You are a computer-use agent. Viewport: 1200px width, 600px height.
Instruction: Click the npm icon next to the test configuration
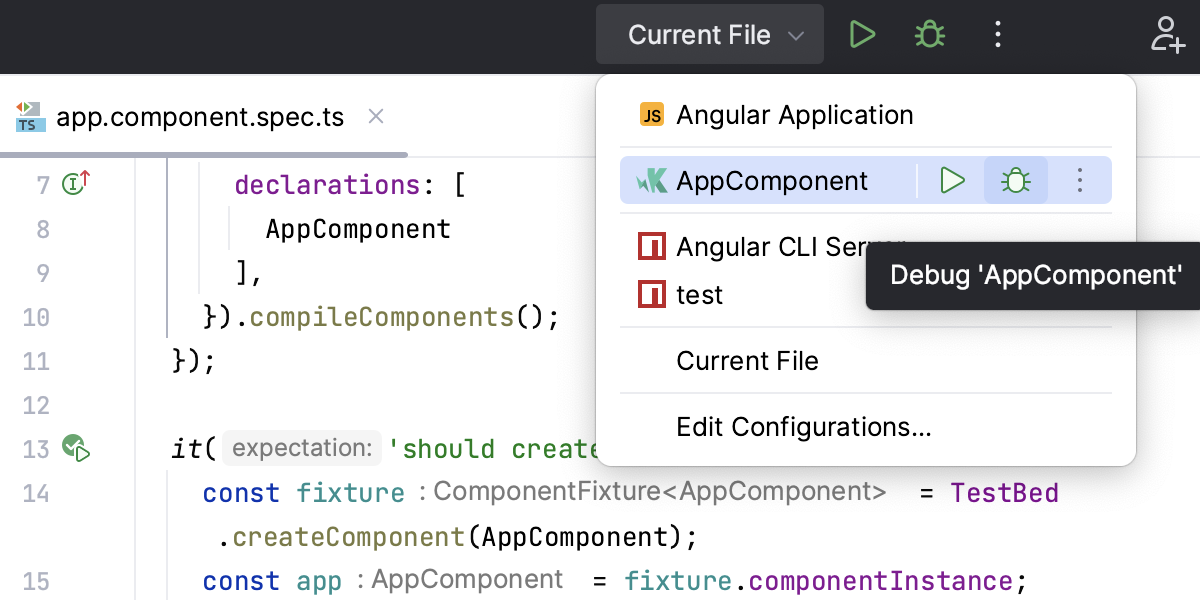(651, 294)
